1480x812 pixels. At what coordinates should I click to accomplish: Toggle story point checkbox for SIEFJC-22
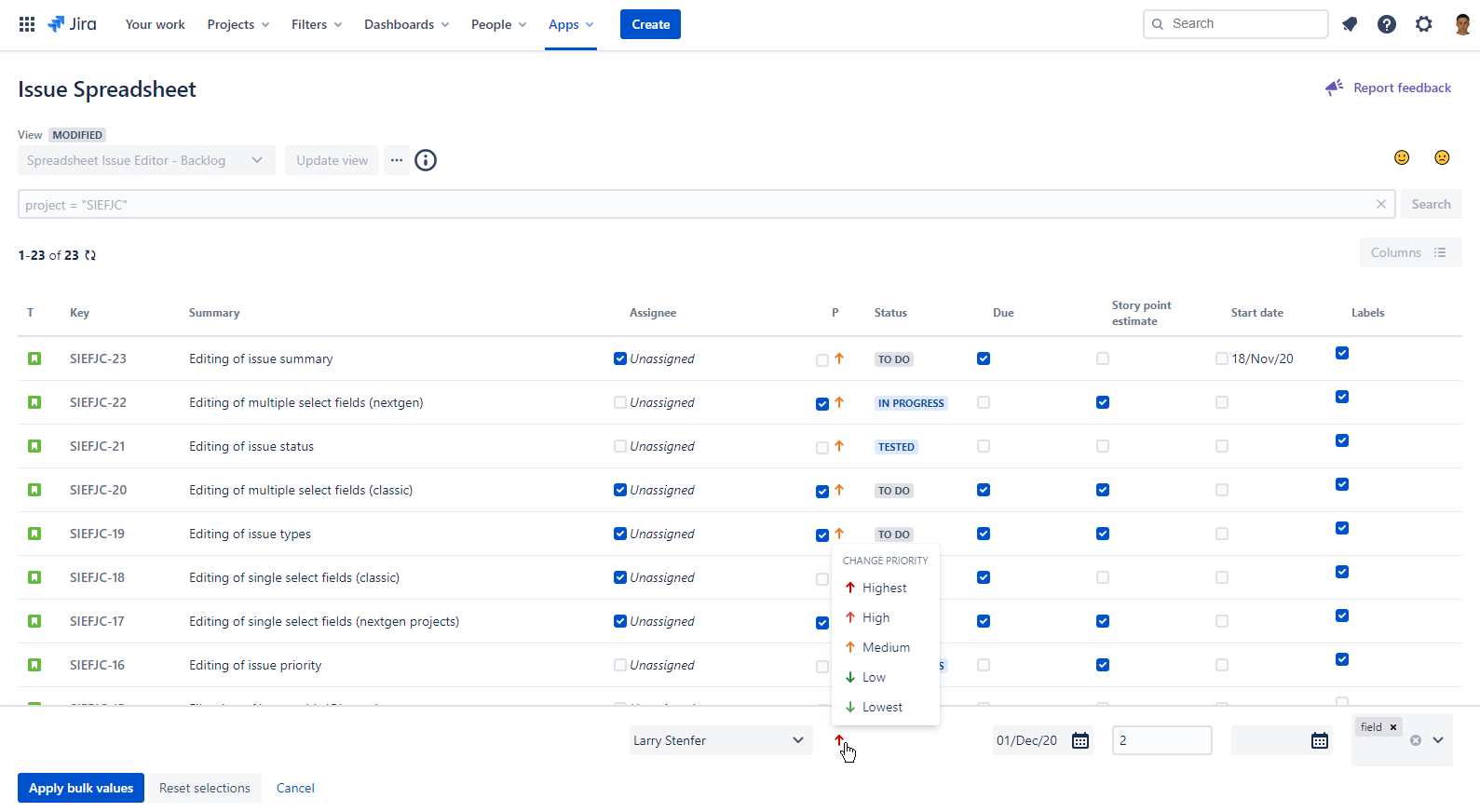[1103, 402]
